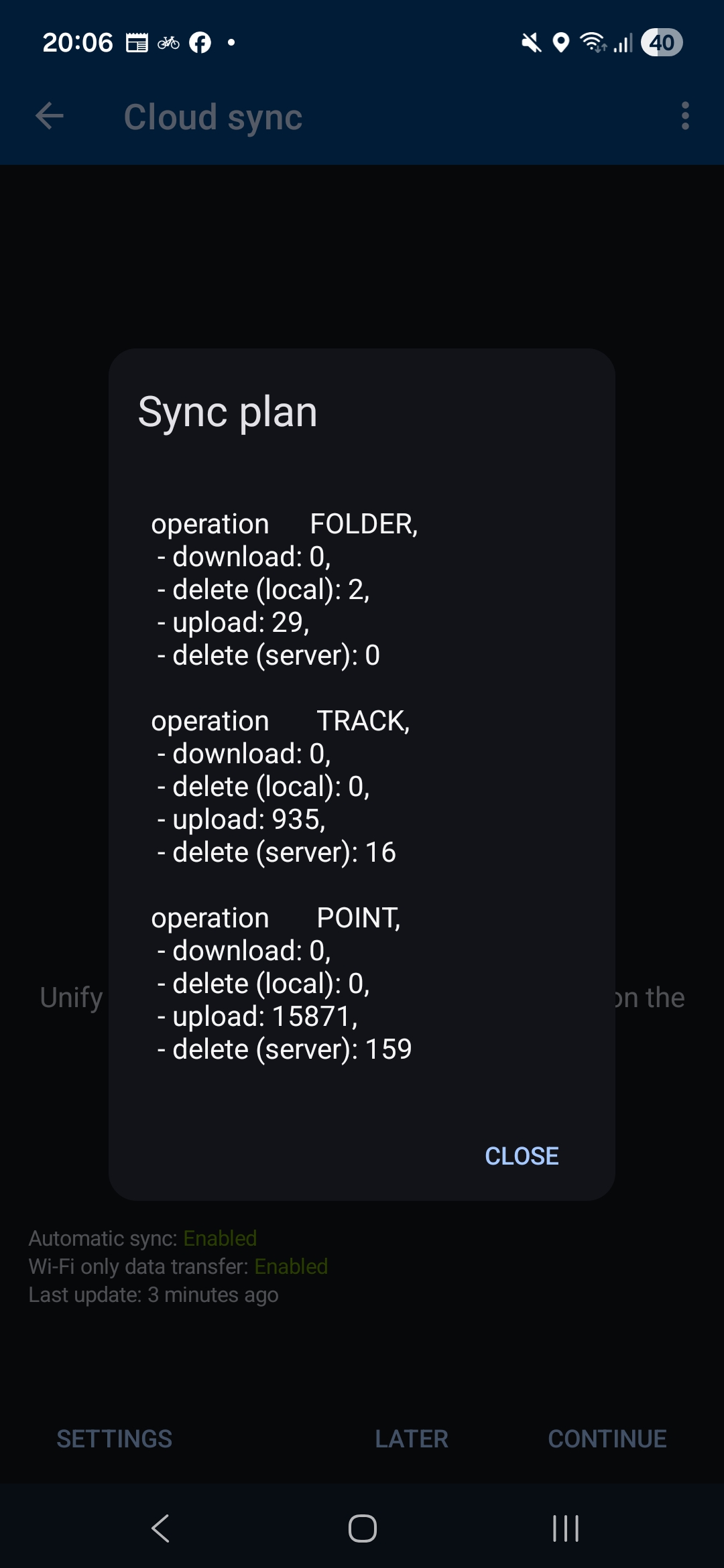The image size is (724, 1568).
Task: Tap the Cloud sync page title
Action: tap(213, 117)
